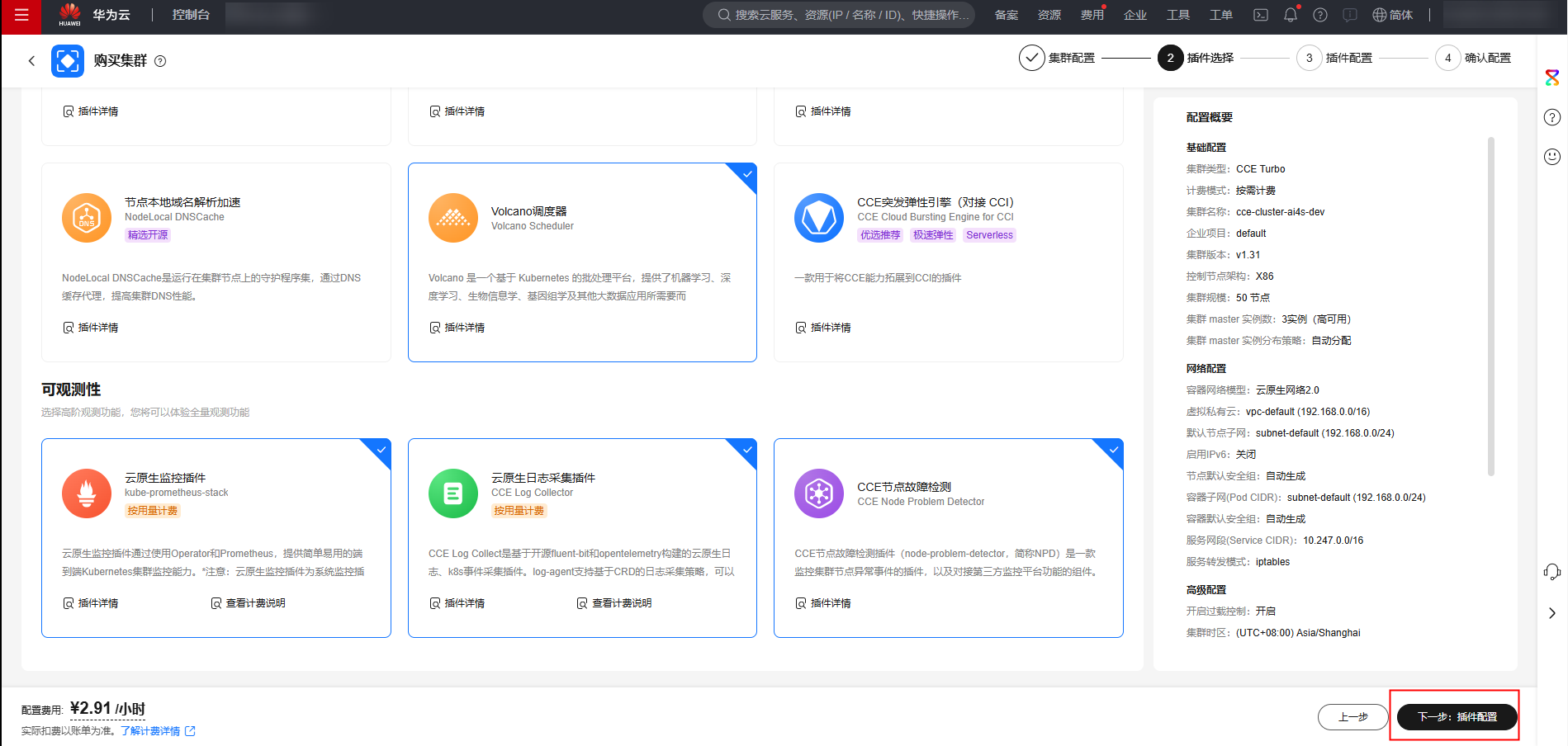Open 查看计费说明 for CCE Log Collector
The width and height of the screenshot is (1568, 746).
pyautogui.click(x=614, y=603)
